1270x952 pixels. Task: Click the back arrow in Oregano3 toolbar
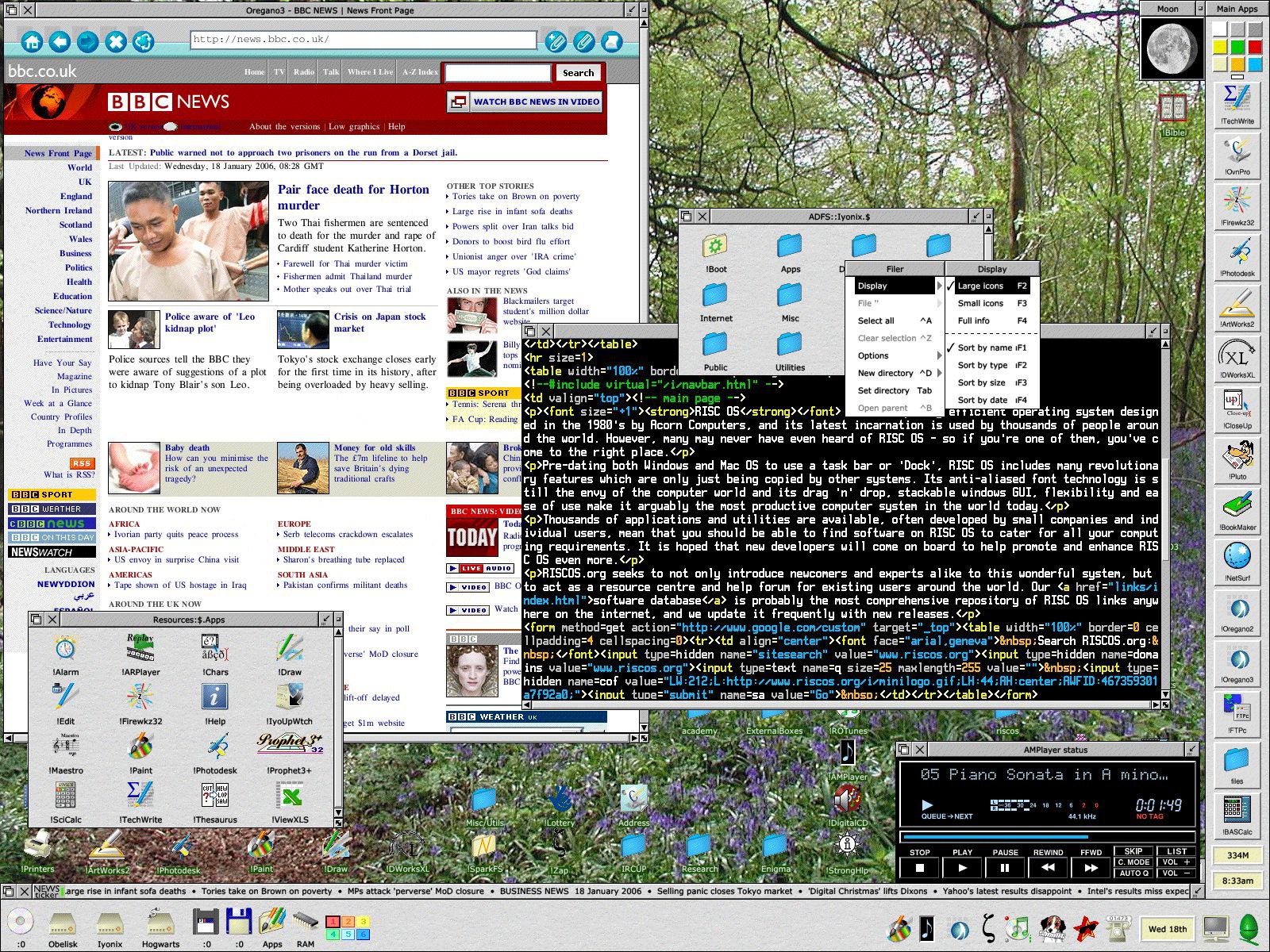[60, 41]
